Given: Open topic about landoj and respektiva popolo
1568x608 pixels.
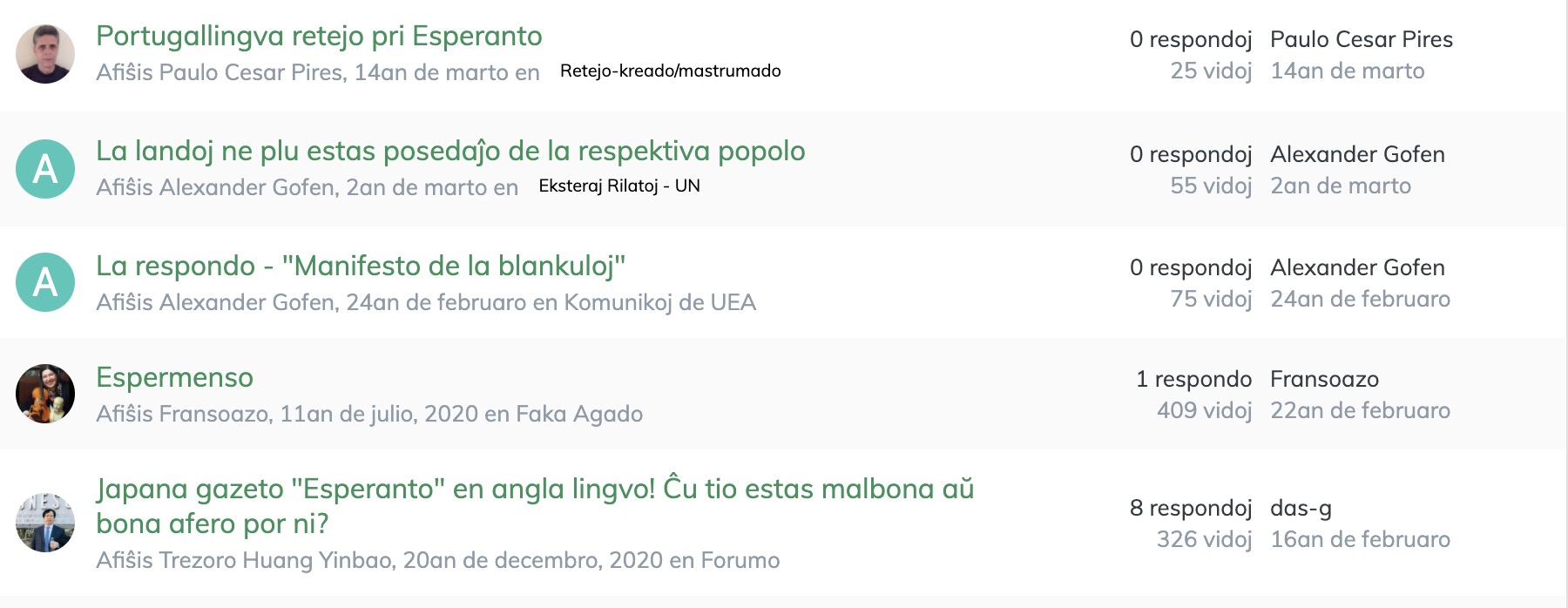Looking at the screenshot, I should [x=450, y=151].
